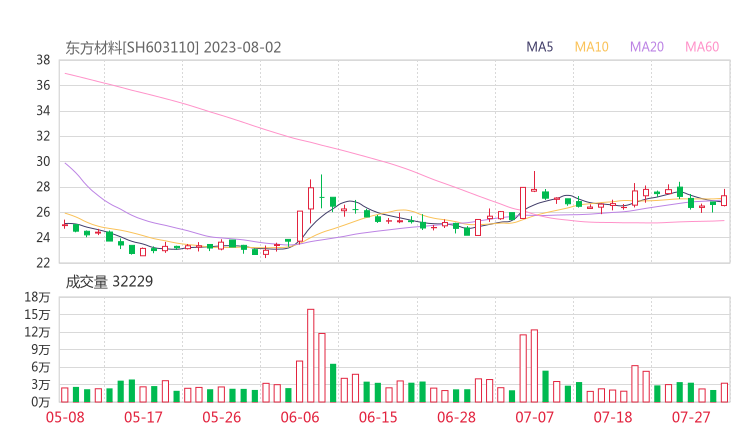Click the 0万 volume axis label

[x=41, y=402]
